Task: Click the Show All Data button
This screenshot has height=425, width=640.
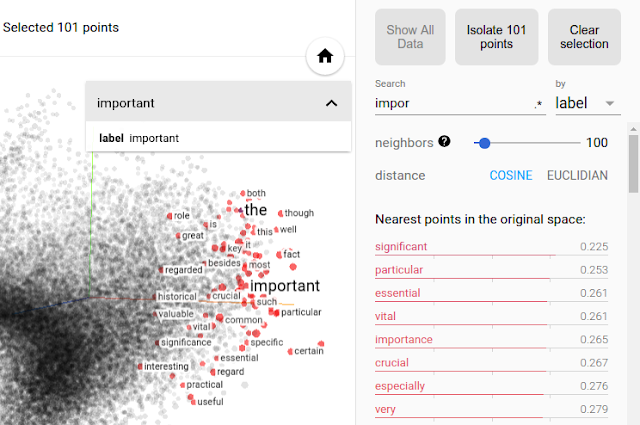Action: pos(410,37)
